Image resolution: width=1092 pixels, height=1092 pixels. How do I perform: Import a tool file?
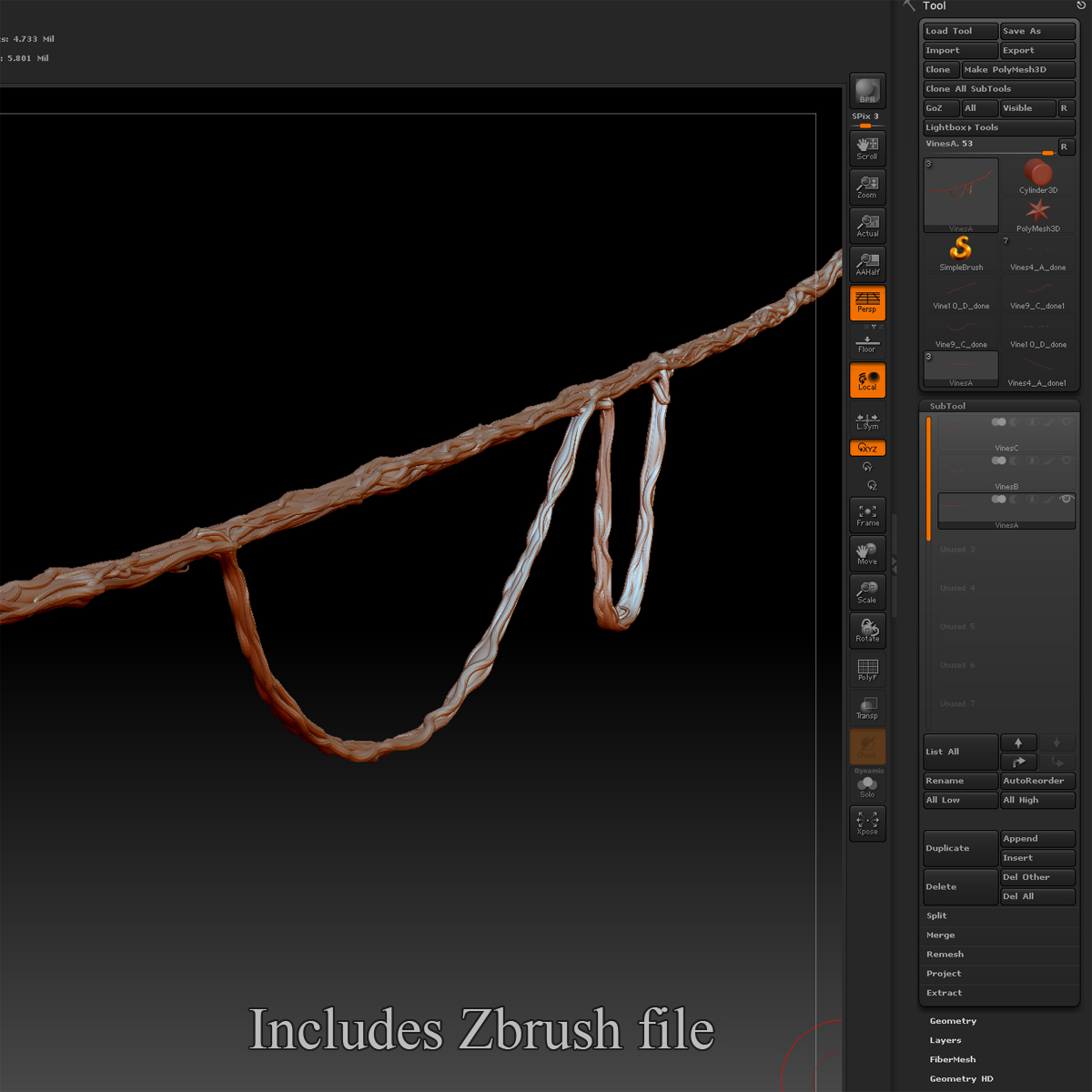(960, 51)
